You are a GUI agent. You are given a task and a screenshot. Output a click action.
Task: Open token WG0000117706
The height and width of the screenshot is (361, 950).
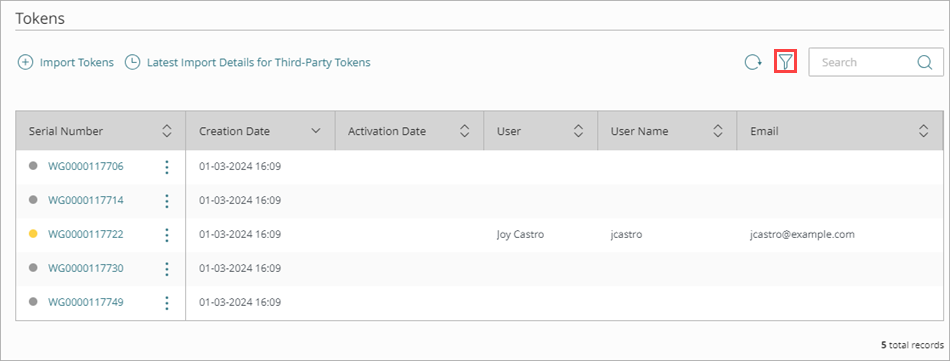click(x=86, y=166)
